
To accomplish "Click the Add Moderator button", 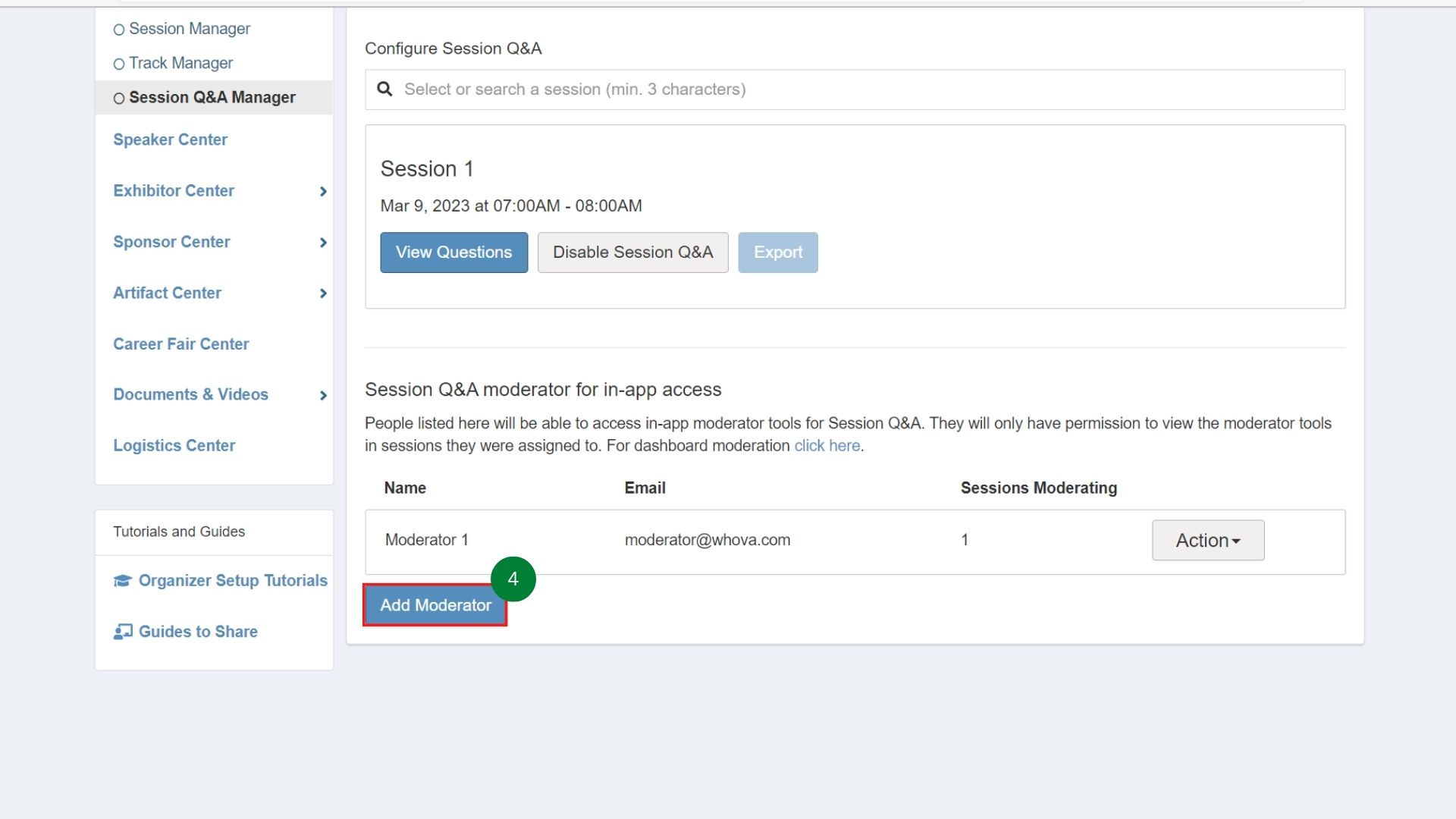I will [x=435, y=605].
